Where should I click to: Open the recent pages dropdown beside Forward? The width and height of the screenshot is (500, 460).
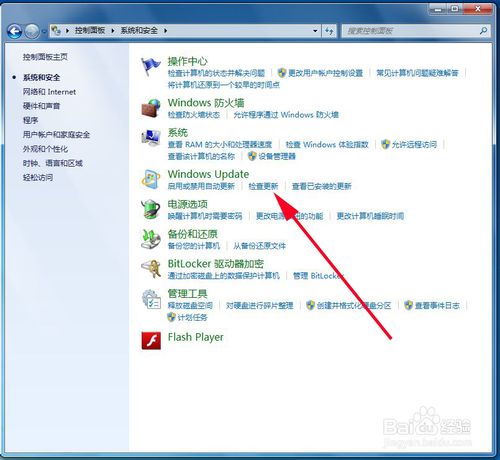(44, 32)
